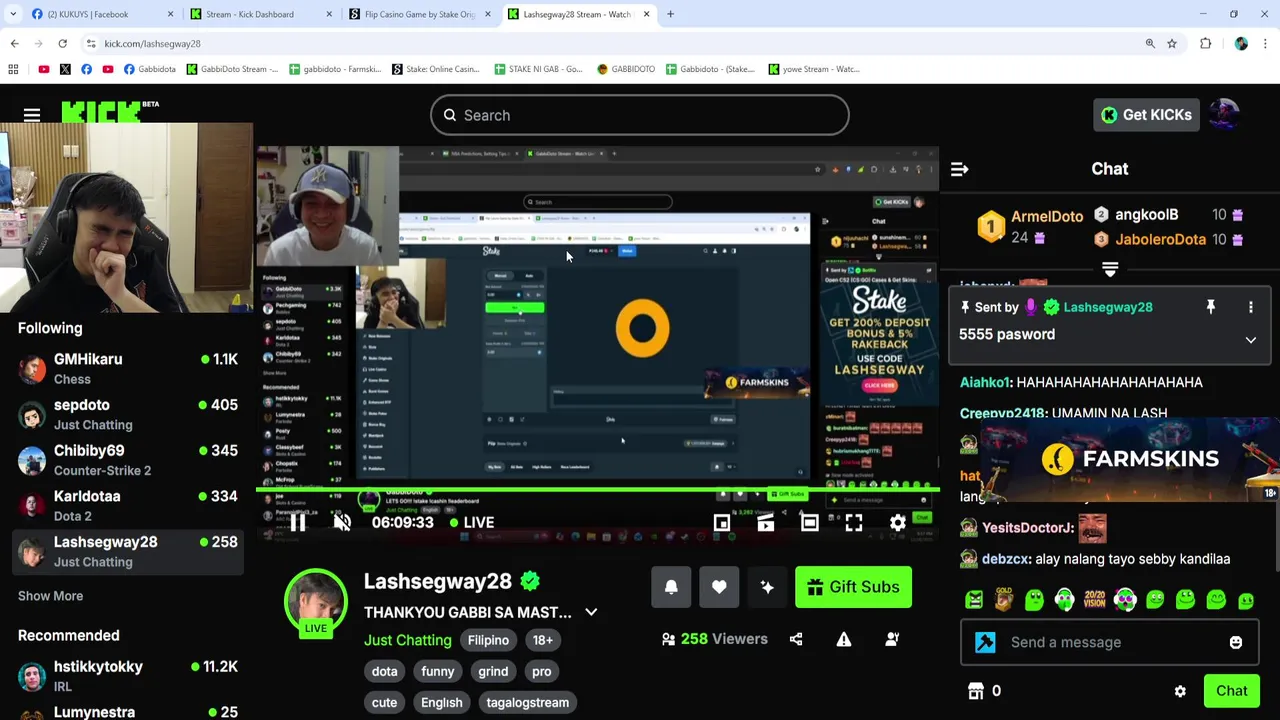1280x720 pixels.
Task: Select the Filipino language tag
Action: 489,640
